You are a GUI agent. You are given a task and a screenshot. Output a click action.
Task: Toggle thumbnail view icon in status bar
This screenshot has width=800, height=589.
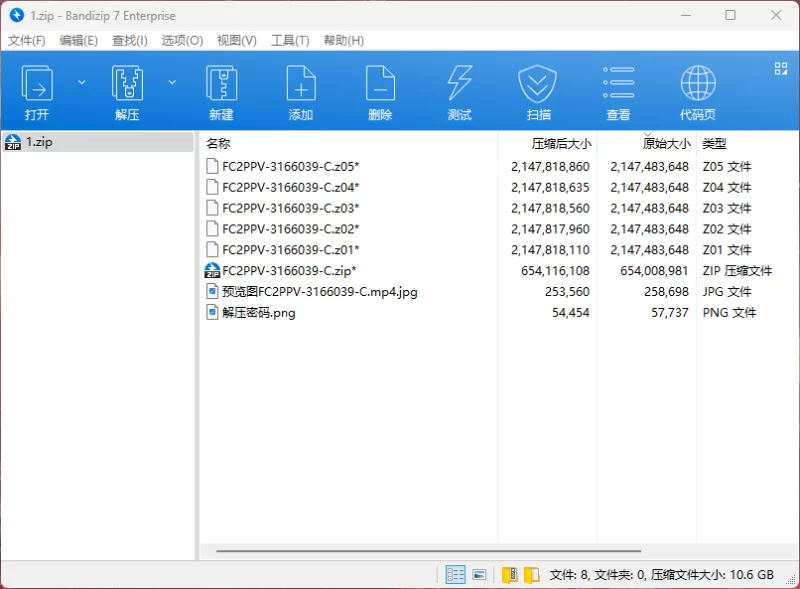click(479, 575)
